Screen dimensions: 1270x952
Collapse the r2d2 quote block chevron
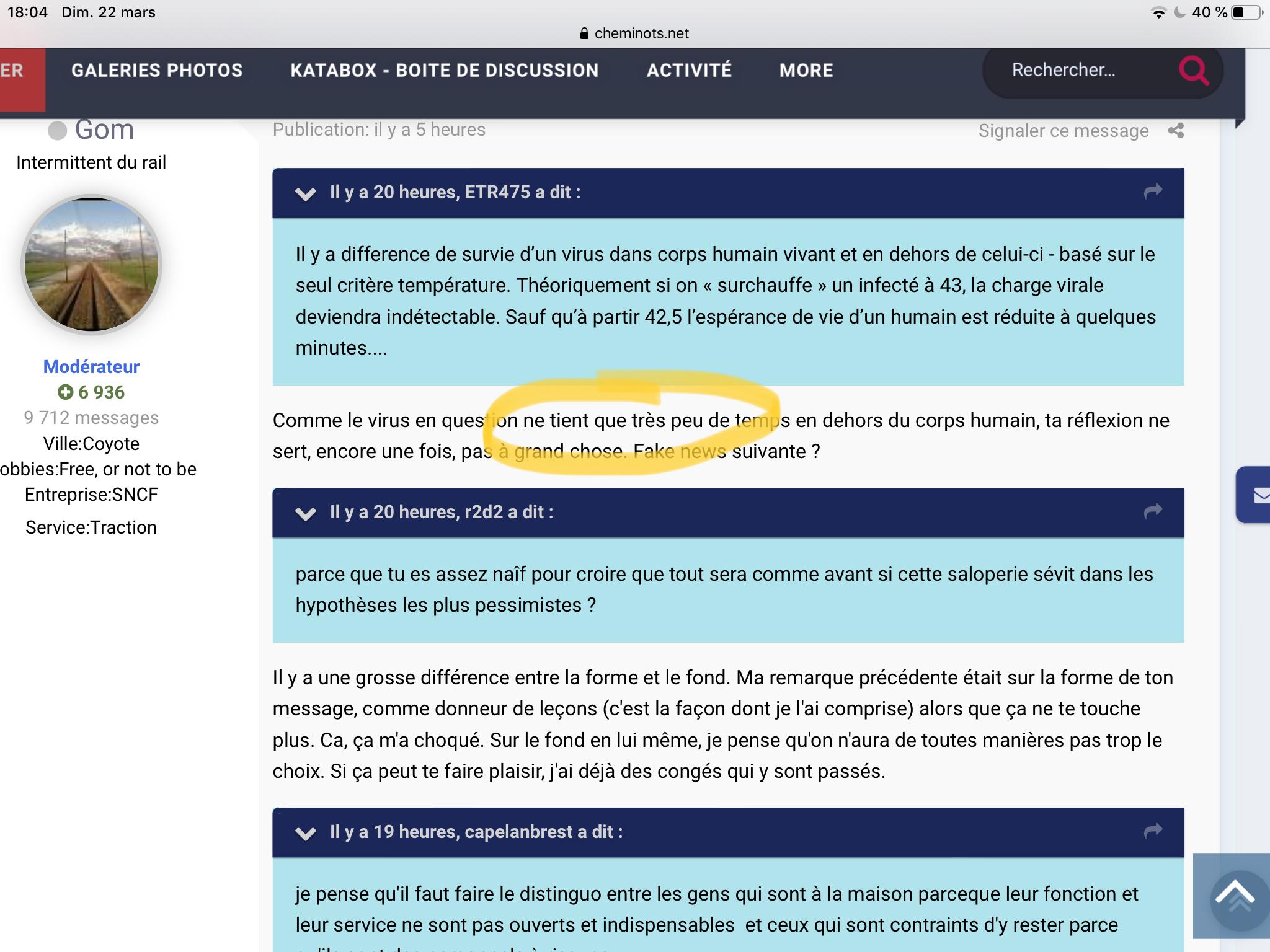tap(305, 513)
